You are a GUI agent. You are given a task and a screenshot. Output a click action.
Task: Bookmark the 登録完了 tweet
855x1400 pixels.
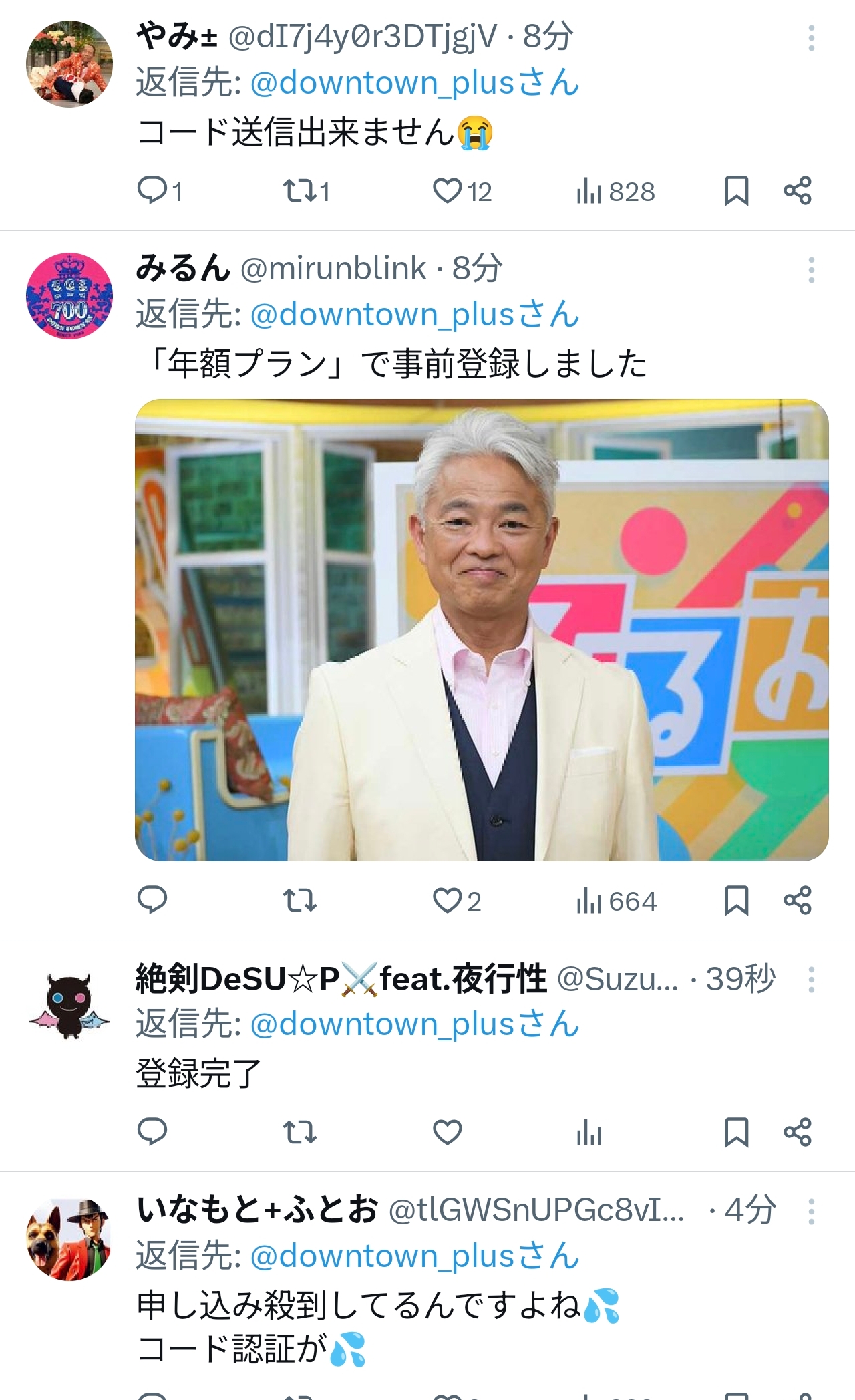click(736, 1132)
